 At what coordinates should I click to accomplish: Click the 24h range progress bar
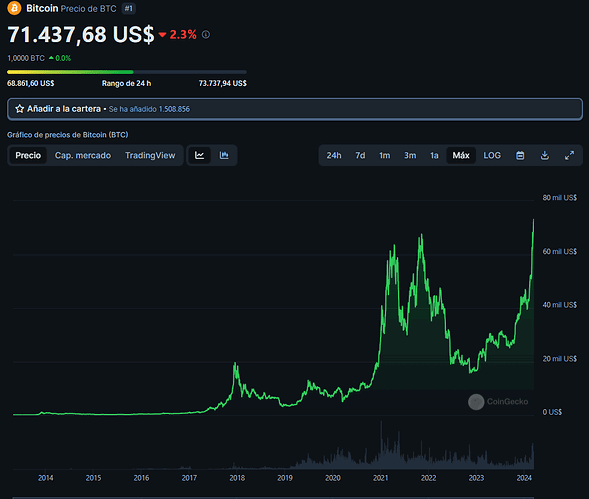[127, 72]
